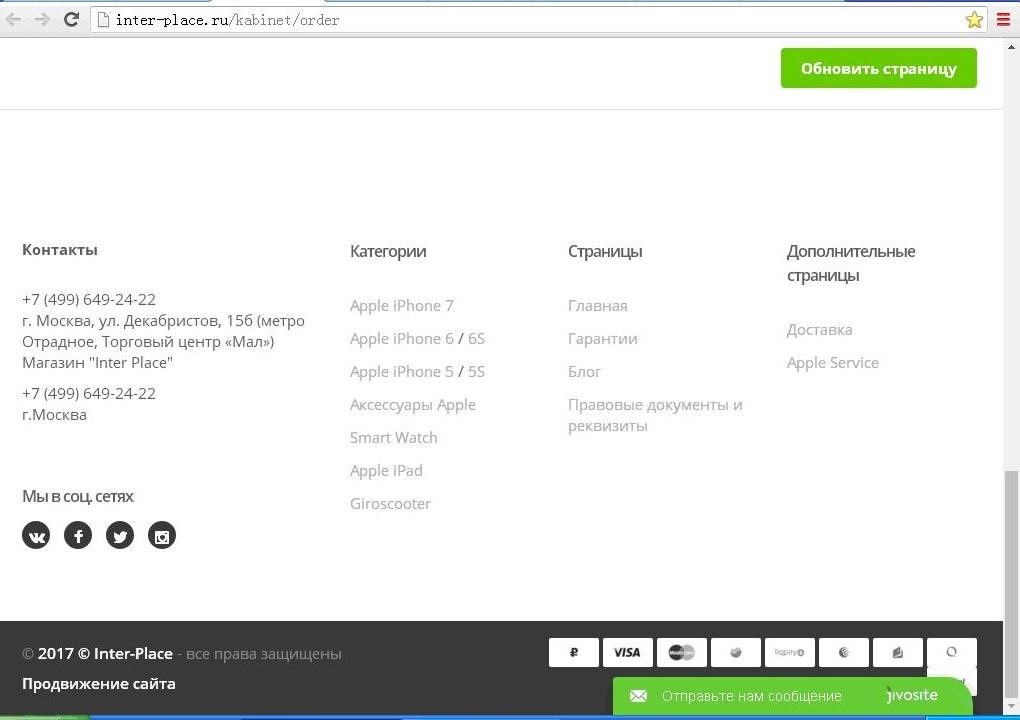Viewport: 1020px width, 720px height.
Task: Click the VISA payment icon
Action: pos(627,652)
